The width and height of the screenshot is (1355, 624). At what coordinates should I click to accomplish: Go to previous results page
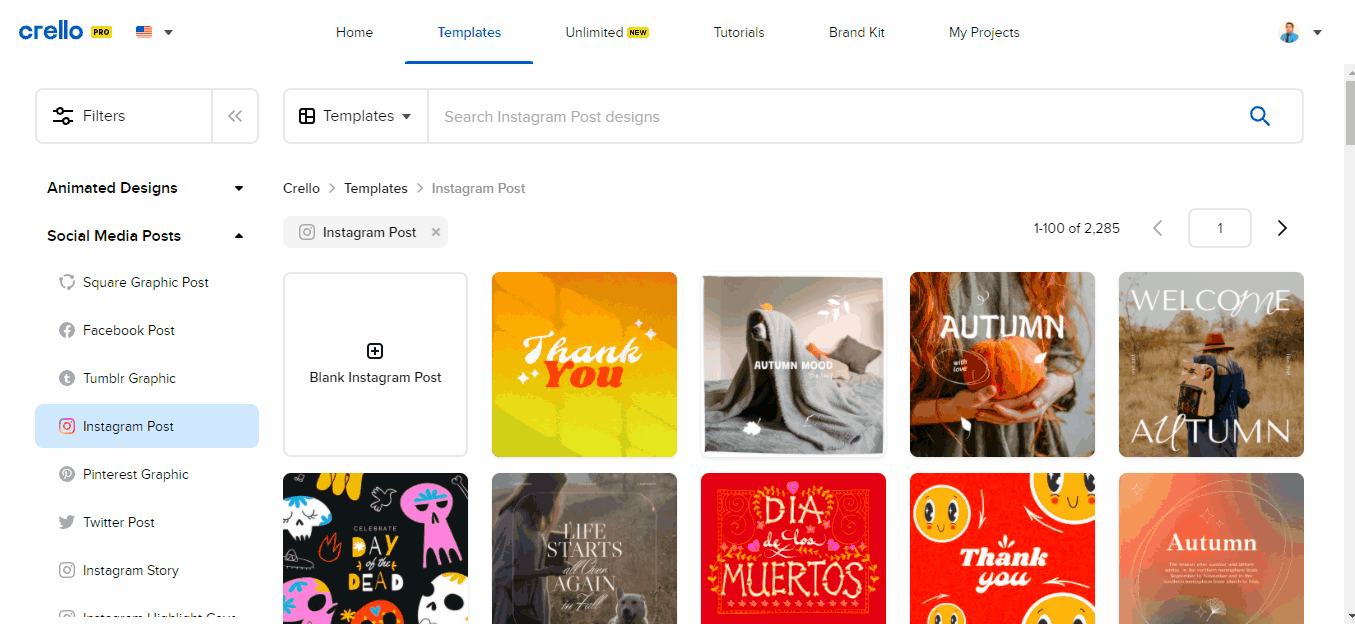[x=1158, y=228]
